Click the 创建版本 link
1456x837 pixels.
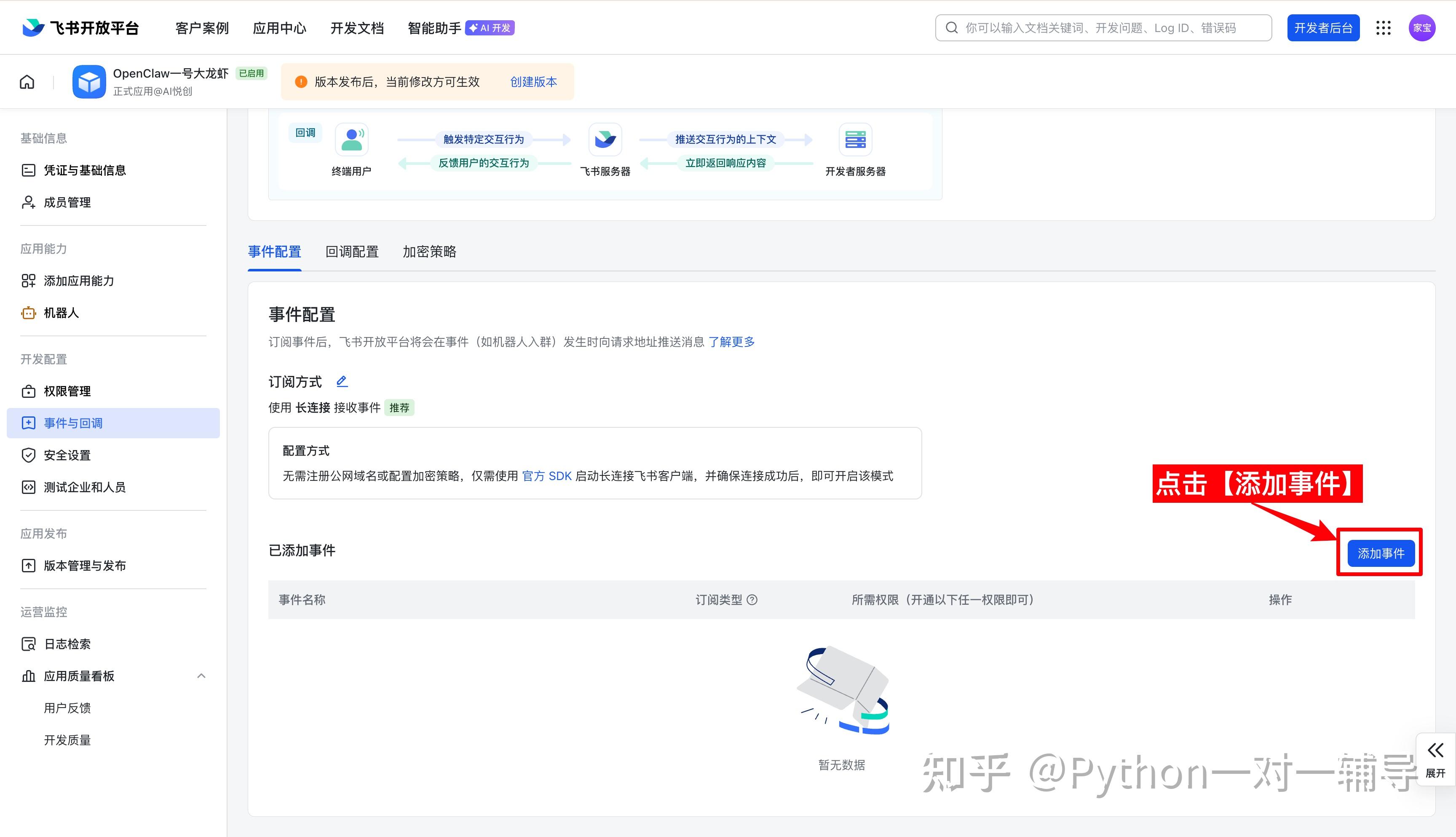coord(533,82)
